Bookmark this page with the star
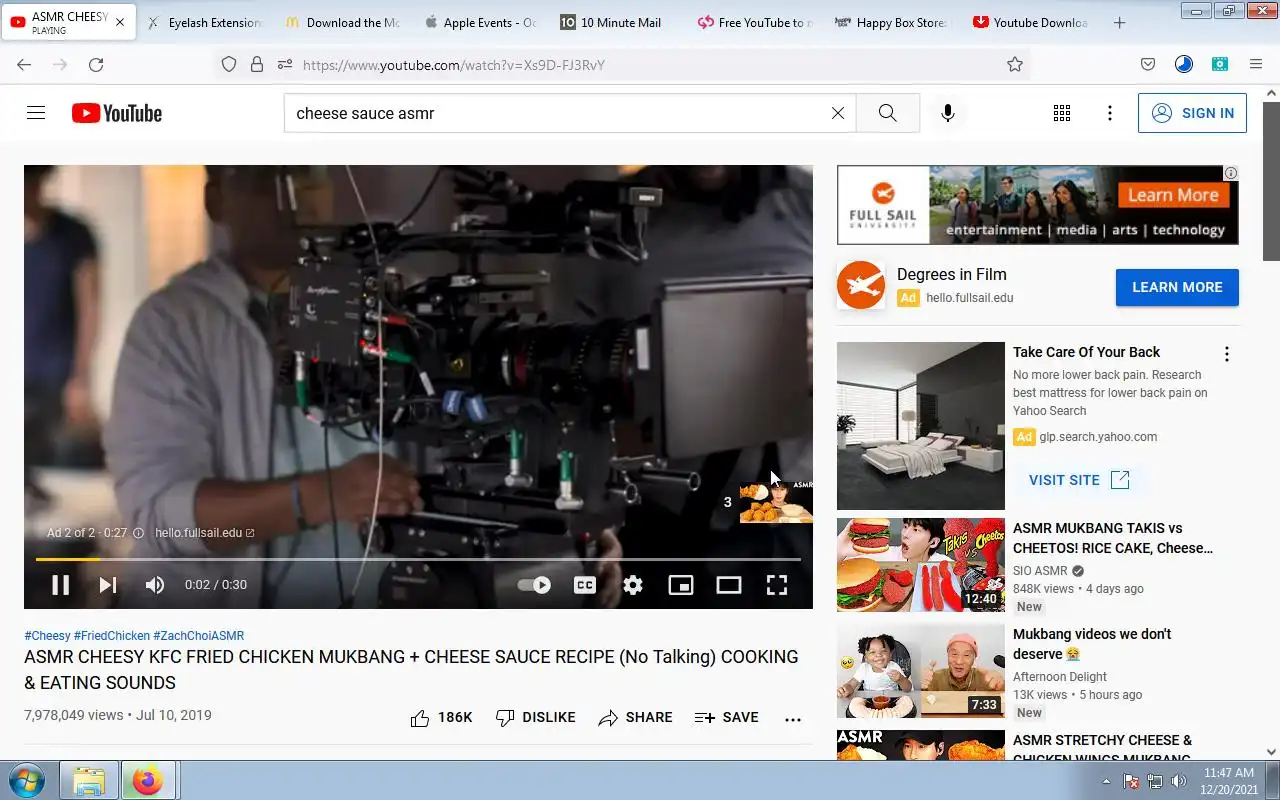This screenshot has height=800, width=1280. click(1015, 64)
